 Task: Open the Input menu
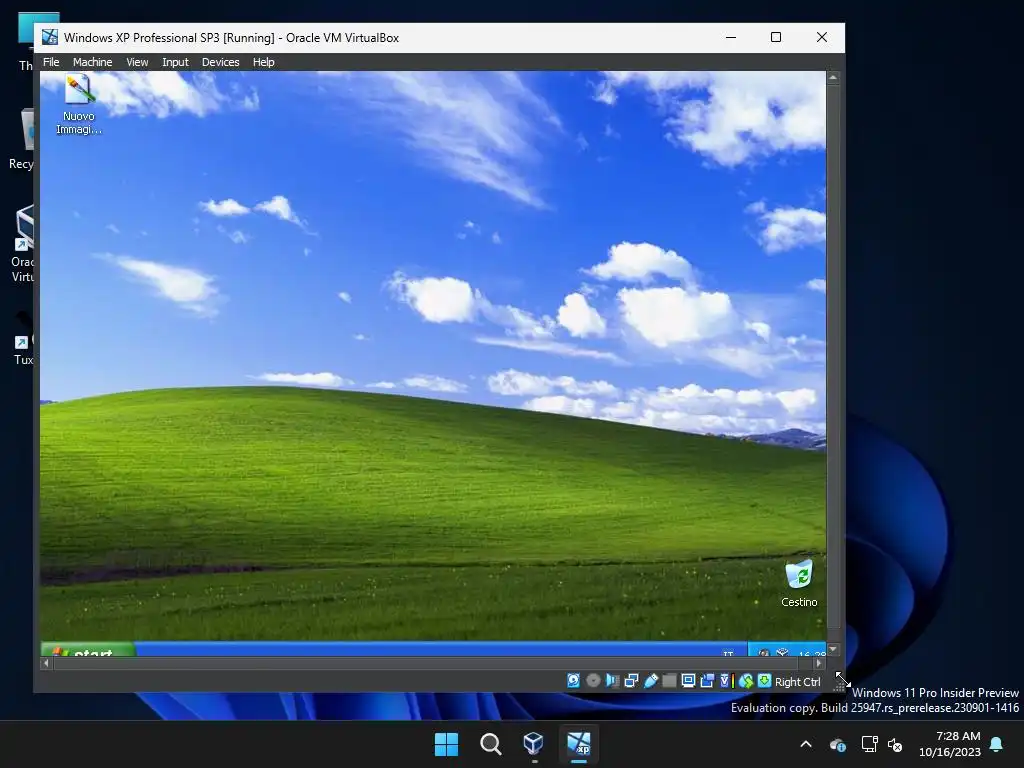[x=175, y=62]
